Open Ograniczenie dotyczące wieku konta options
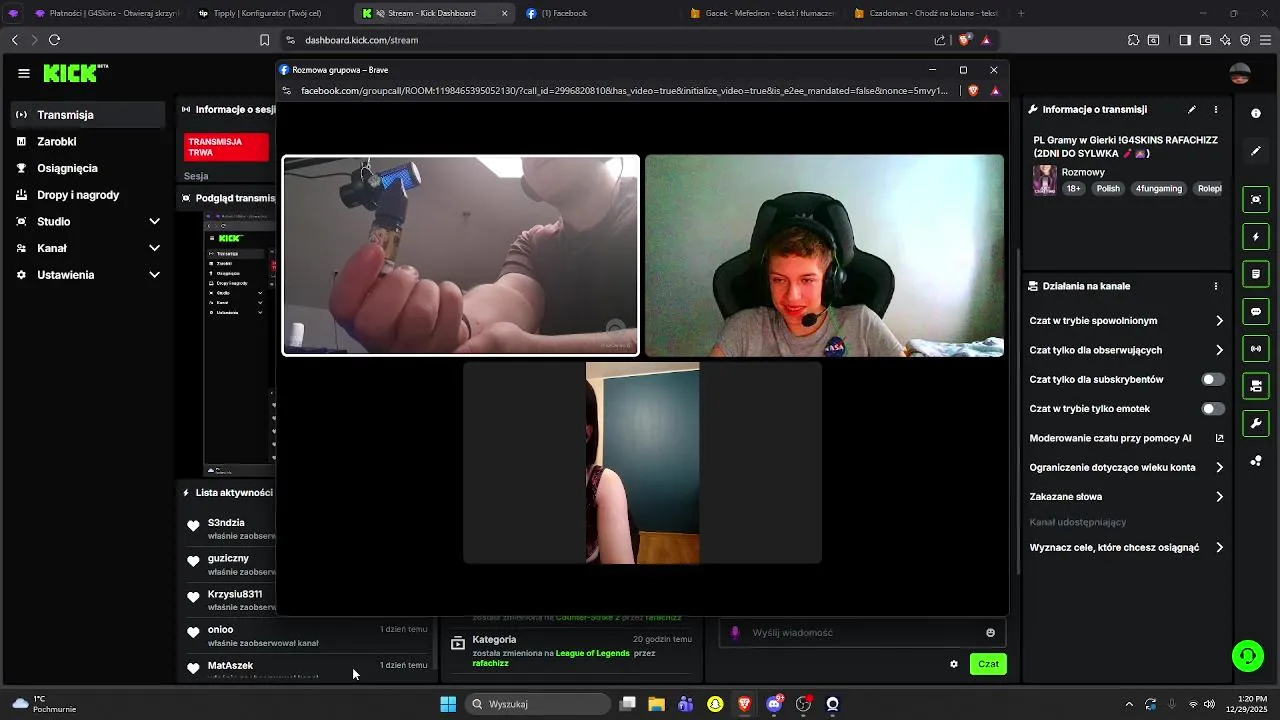The width and height of the screenshot is (1280, 720). click(x=1126, y=467)
